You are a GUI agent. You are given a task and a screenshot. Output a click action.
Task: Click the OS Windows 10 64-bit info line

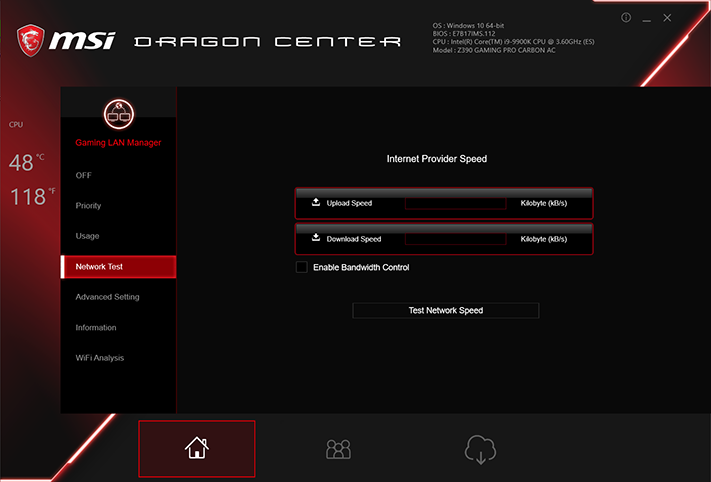click(x=468, y=25)
